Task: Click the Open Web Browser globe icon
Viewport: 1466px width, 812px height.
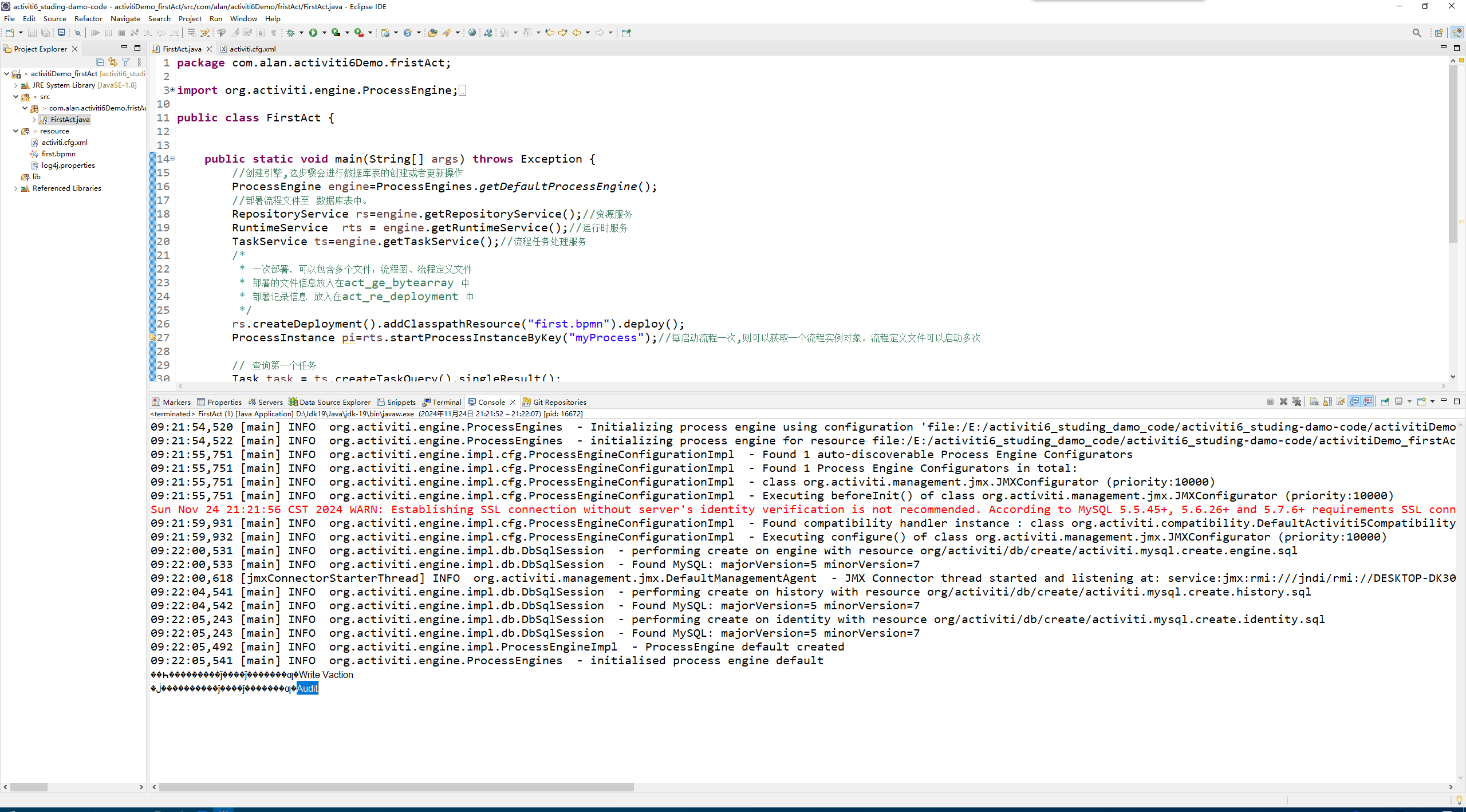Action: tap(472, 33)
